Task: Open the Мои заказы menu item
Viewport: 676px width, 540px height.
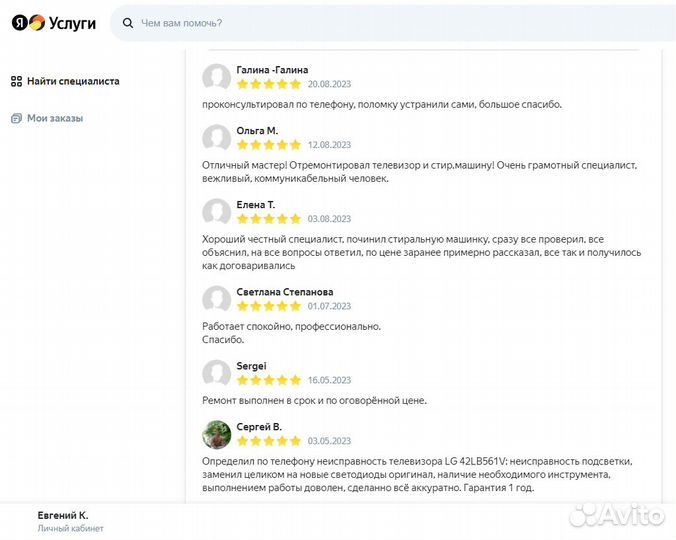Action: (55, 118)
